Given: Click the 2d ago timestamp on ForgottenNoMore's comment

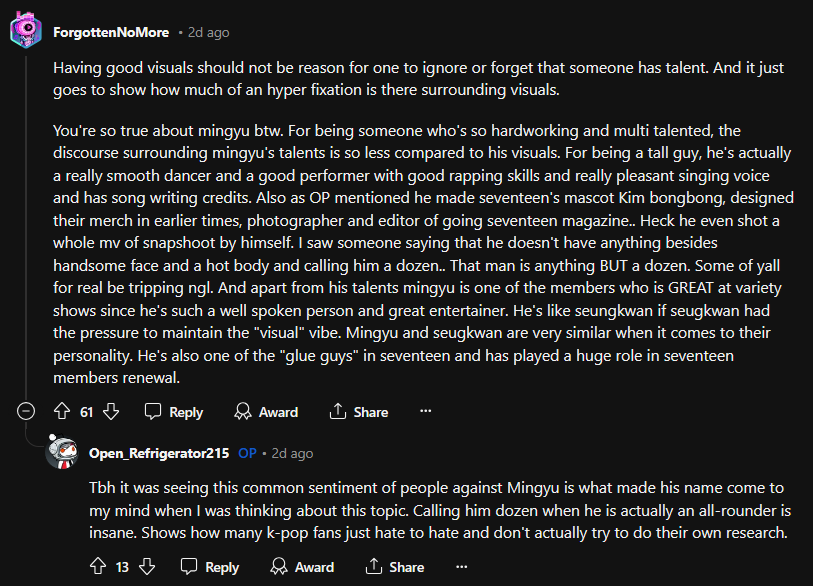Looking at the screenshot, I should point(209,32).
